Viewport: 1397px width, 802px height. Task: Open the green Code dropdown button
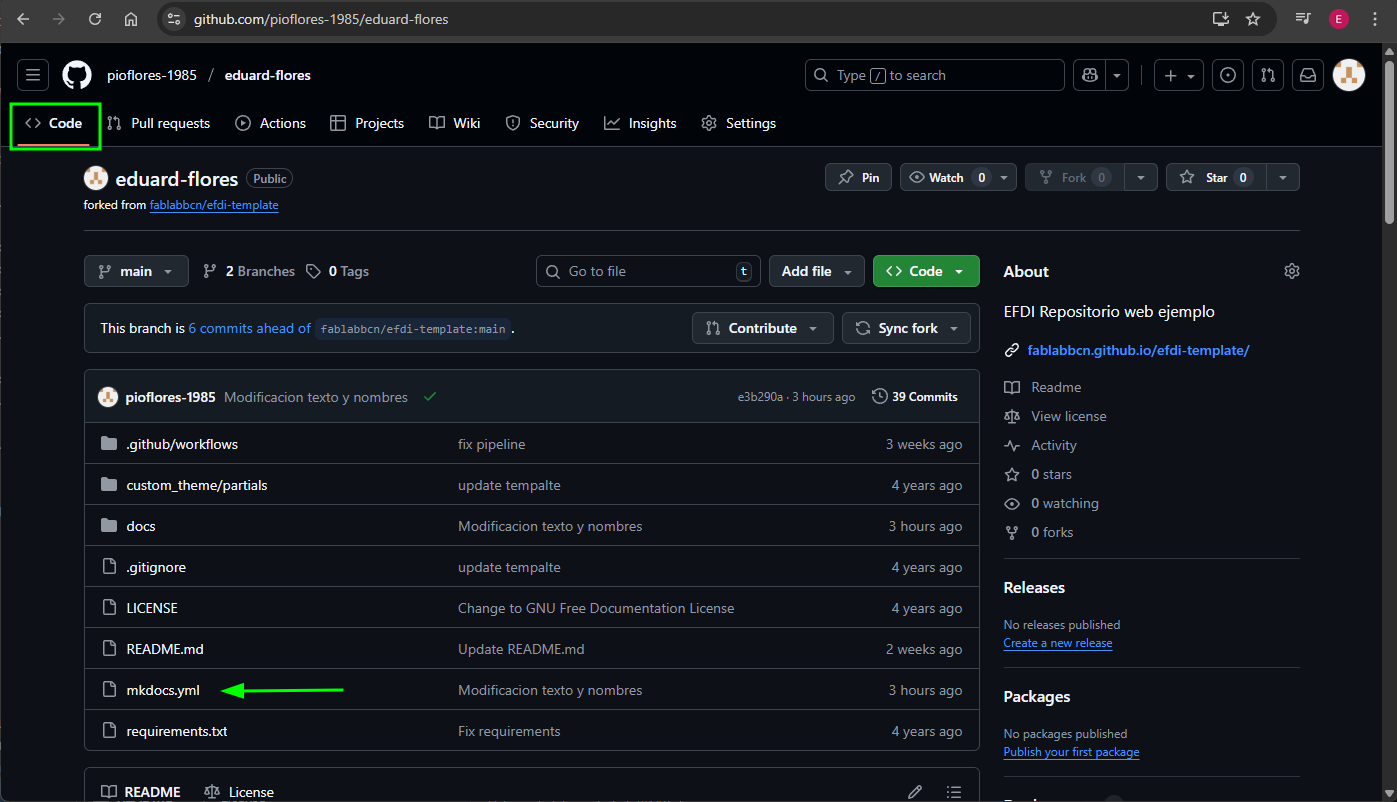tap(925, 271)
